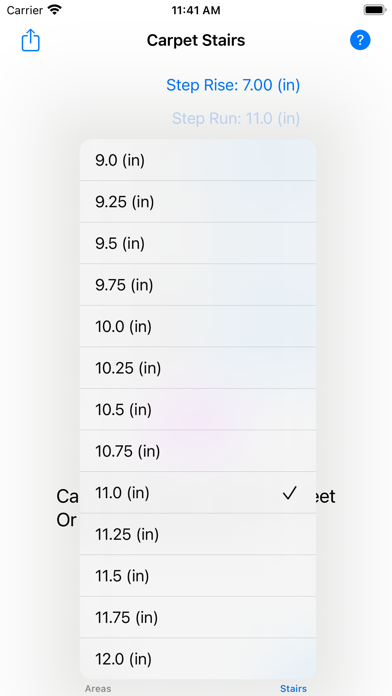Pick the 10.5 (in) option
392x696 pixels.
pos(198,409)
